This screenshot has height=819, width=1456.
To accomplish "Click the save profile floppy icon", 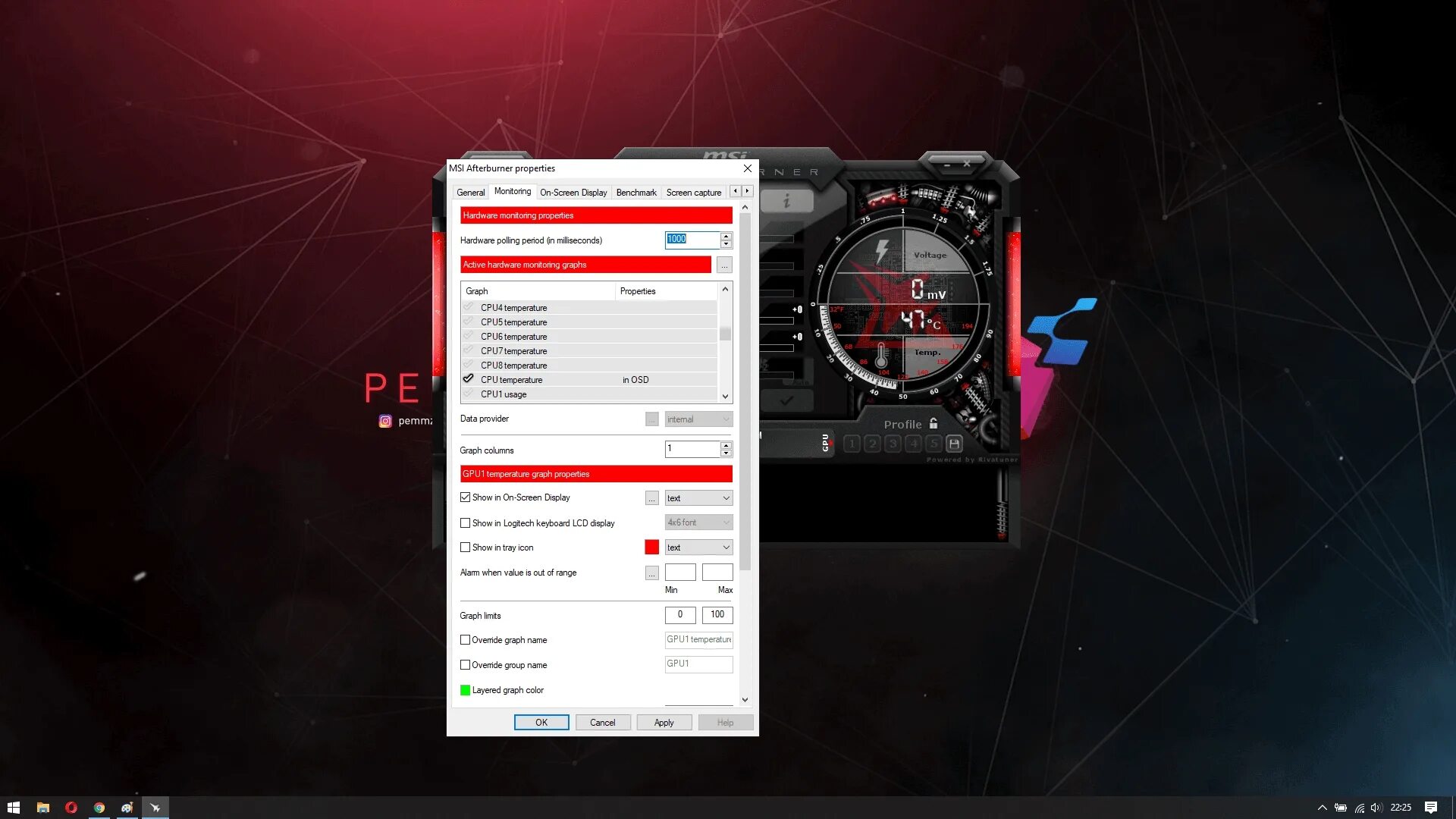I will point(954,444).
